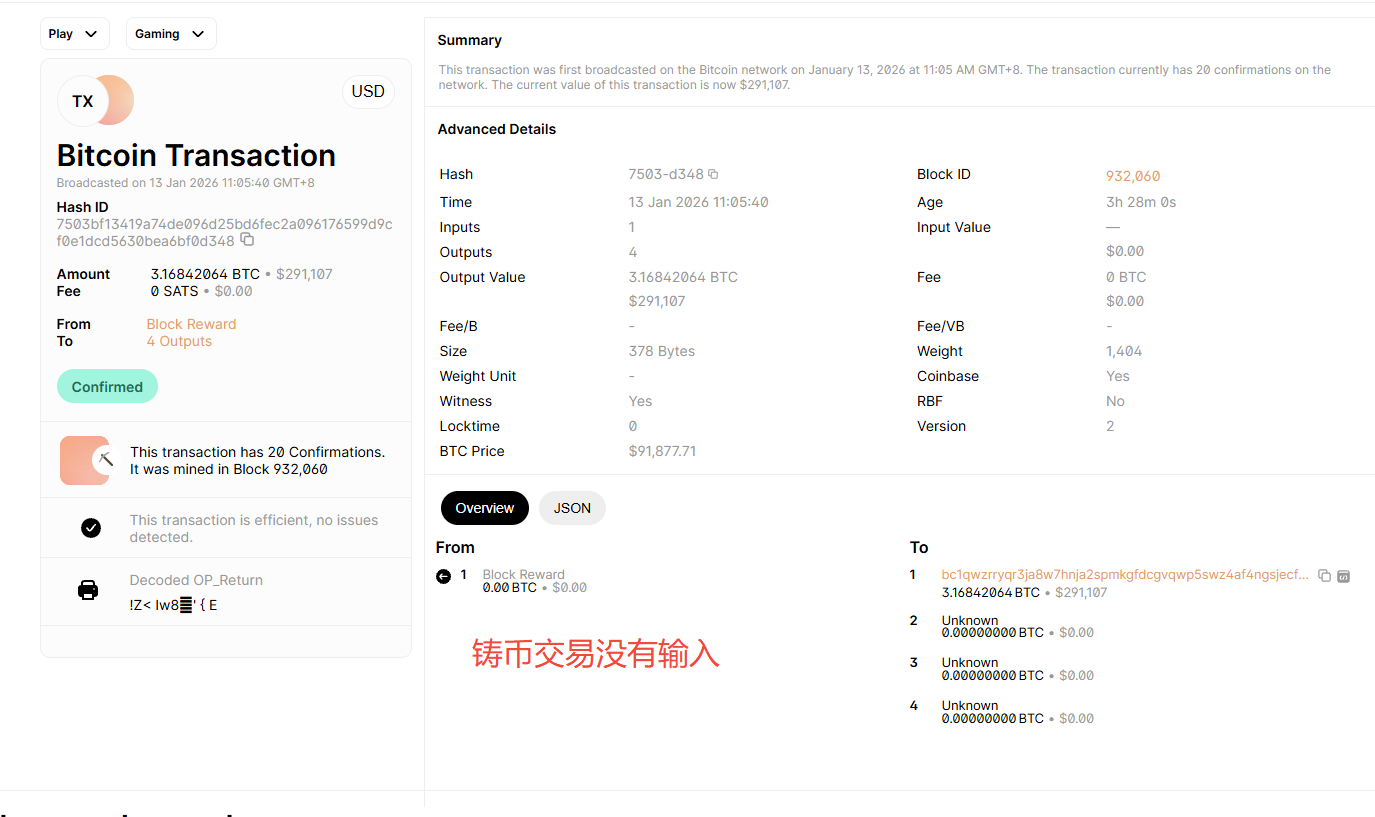
Task: Select the Broadcasted on 13 Jan 2026 line
Action: (x=186, y=183)
